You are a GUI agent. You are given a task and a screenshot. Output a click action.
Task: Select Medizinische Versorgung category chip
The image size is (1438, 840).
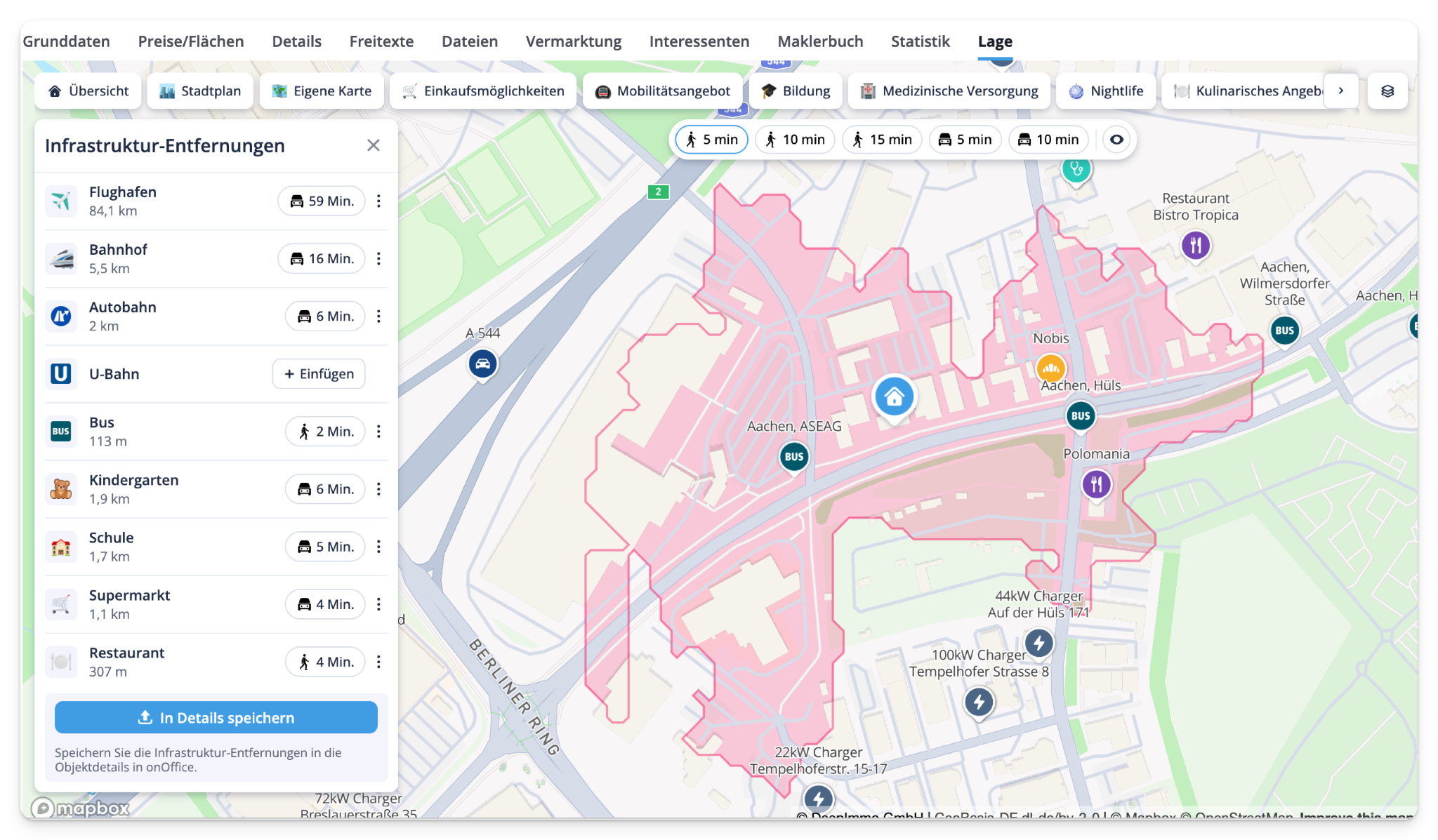coord(949,91)
